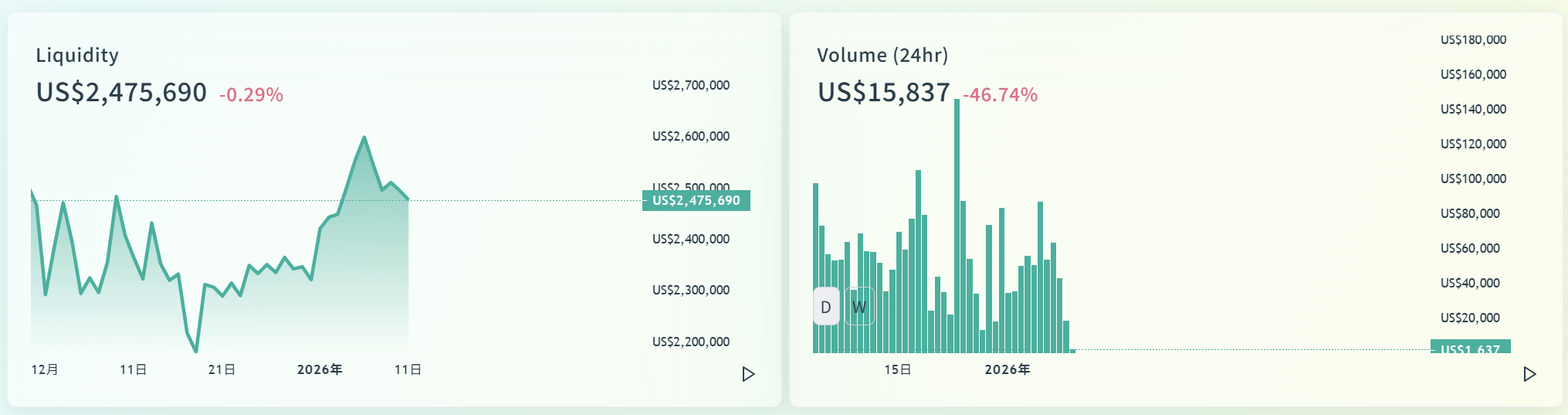Click the large US$15,837 volume value
Viewport: 1568px width, 415px height.
tap(883, 93)
